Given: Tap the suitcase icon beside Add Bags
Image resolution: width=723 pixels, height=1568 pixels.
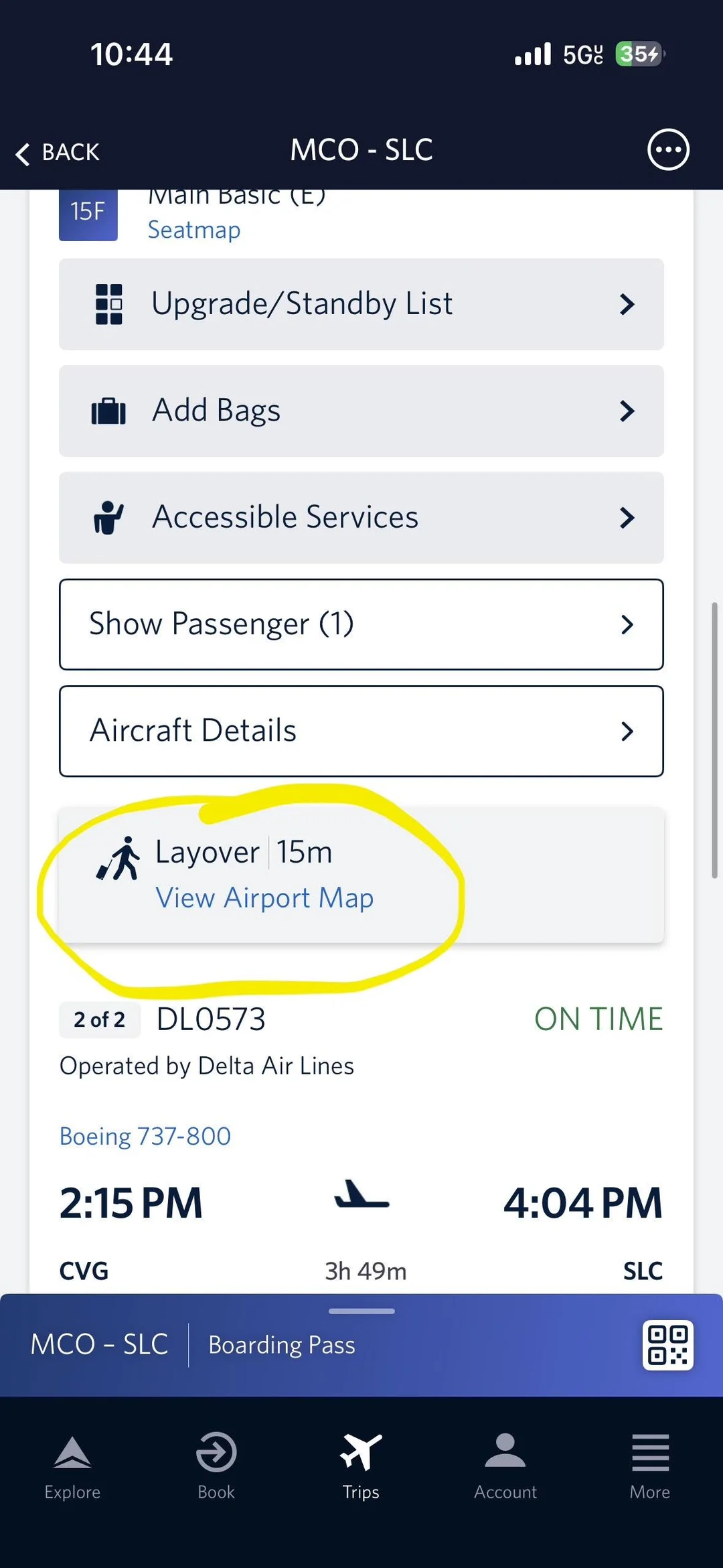Looking at the screenshot, I should pos(108,411).
